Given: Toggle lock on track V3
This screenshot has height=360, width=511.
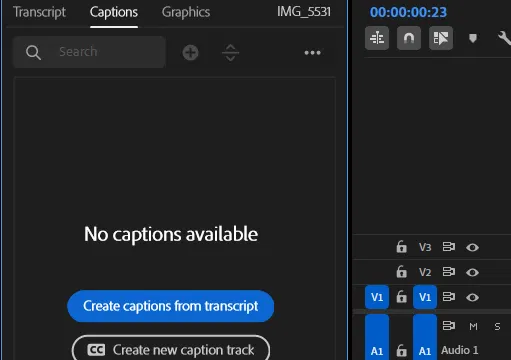Looking at the screenshot, I should pos(401,247).
